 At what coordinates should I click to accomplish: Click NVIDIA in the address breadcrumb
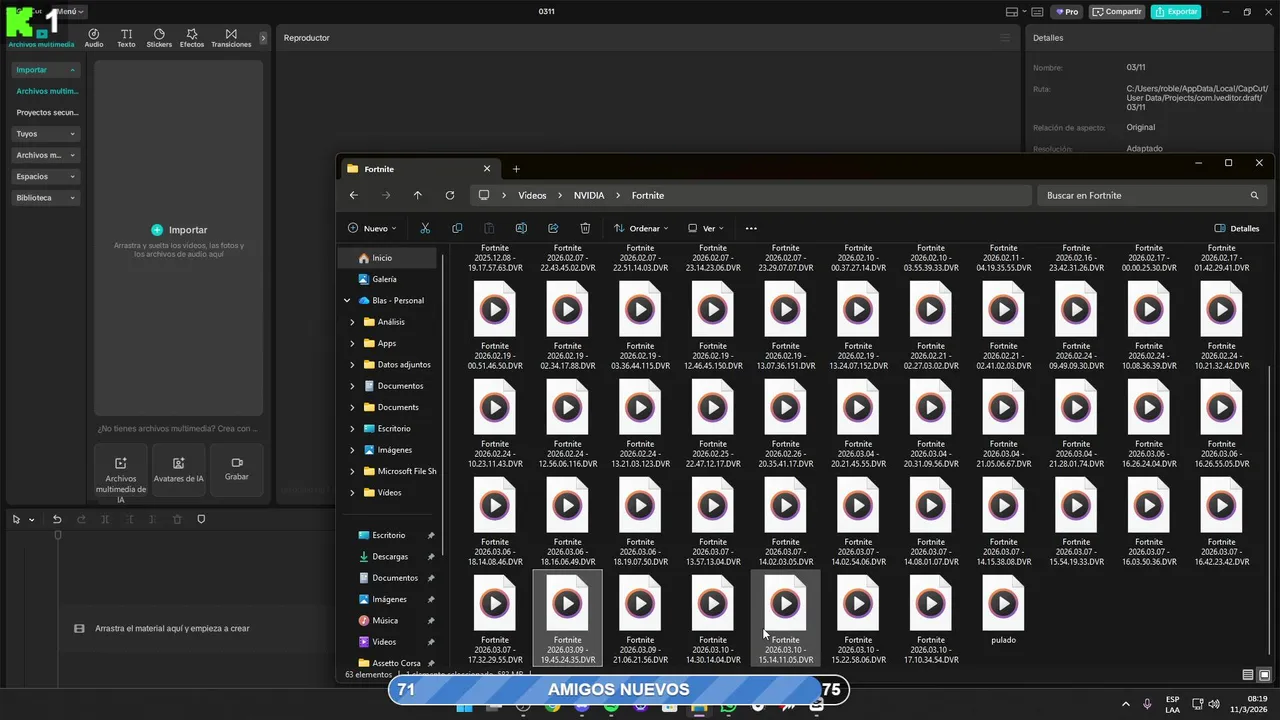click(589, 195)
